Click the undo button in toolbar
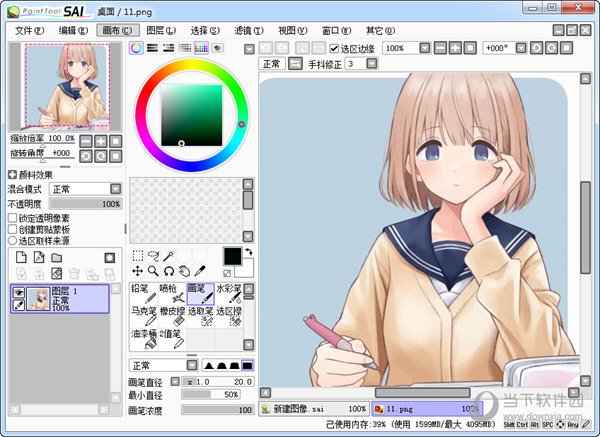 pos(266,48)
